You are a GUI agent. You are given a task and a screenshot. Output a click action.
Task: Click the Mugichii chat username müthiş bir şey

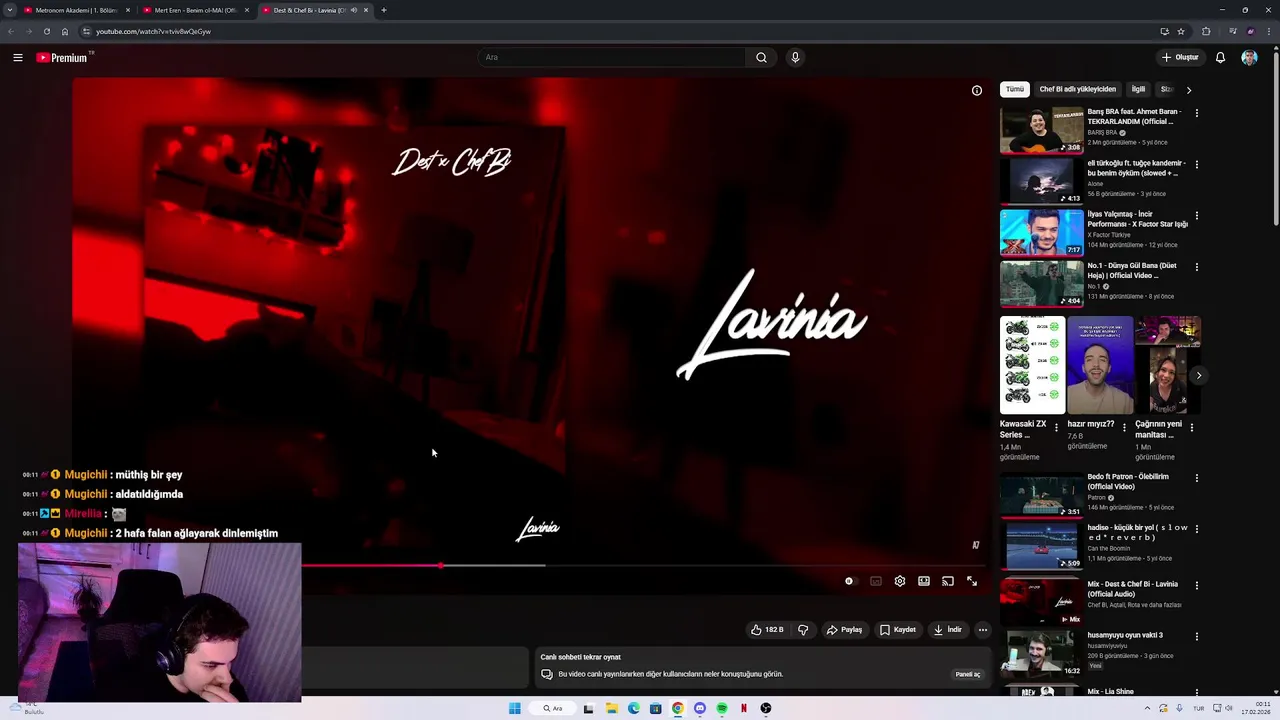[x=86, y=475]
